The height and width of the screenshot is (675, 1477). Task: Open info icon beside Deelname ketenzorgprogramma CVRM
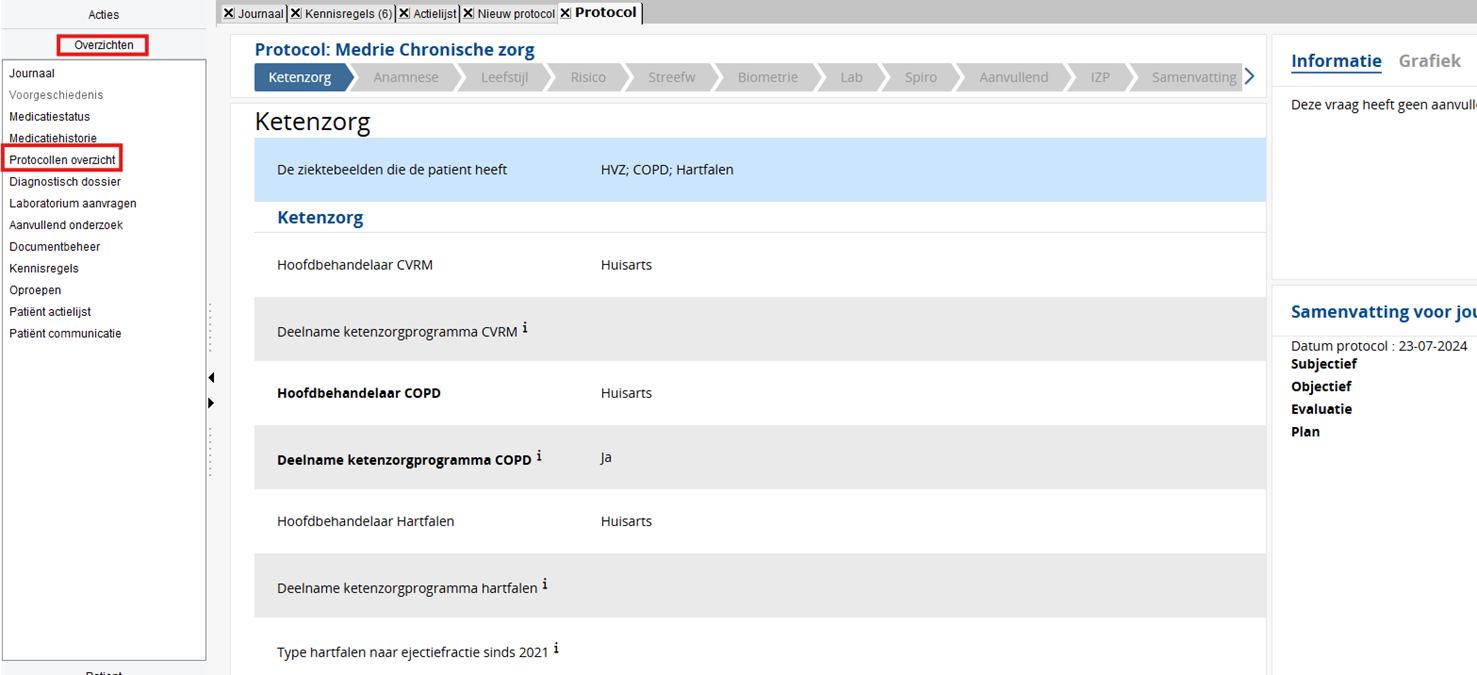click(525, 328)
